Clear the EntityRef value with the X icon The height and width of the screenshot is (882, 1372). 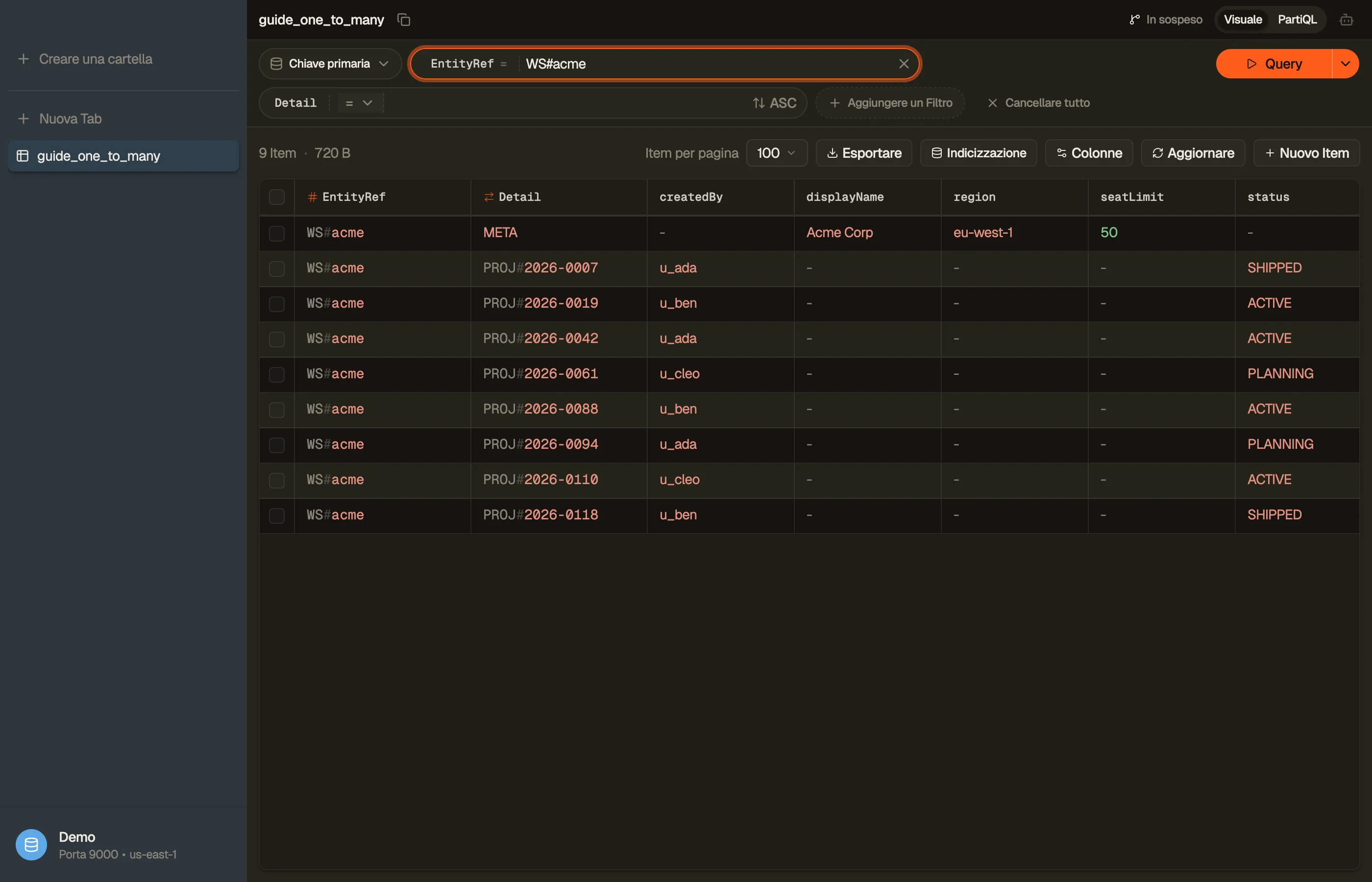[x=904, y=64]
